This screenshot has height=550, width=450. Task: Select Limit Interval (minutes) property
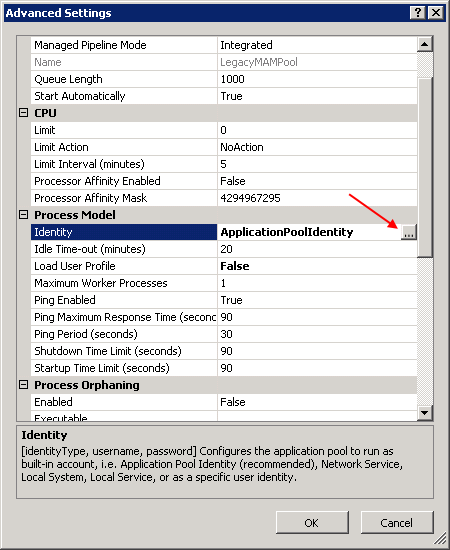coord(124,164)
